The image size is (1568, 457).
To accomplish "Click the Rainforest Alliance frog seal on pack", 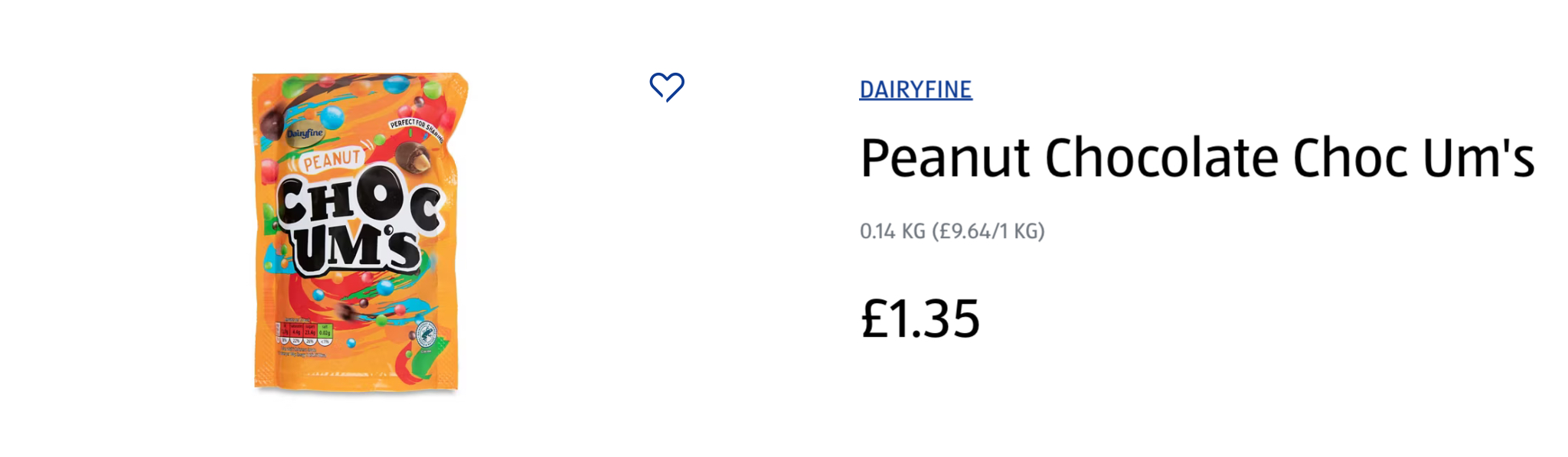I will tap(426, 335).
